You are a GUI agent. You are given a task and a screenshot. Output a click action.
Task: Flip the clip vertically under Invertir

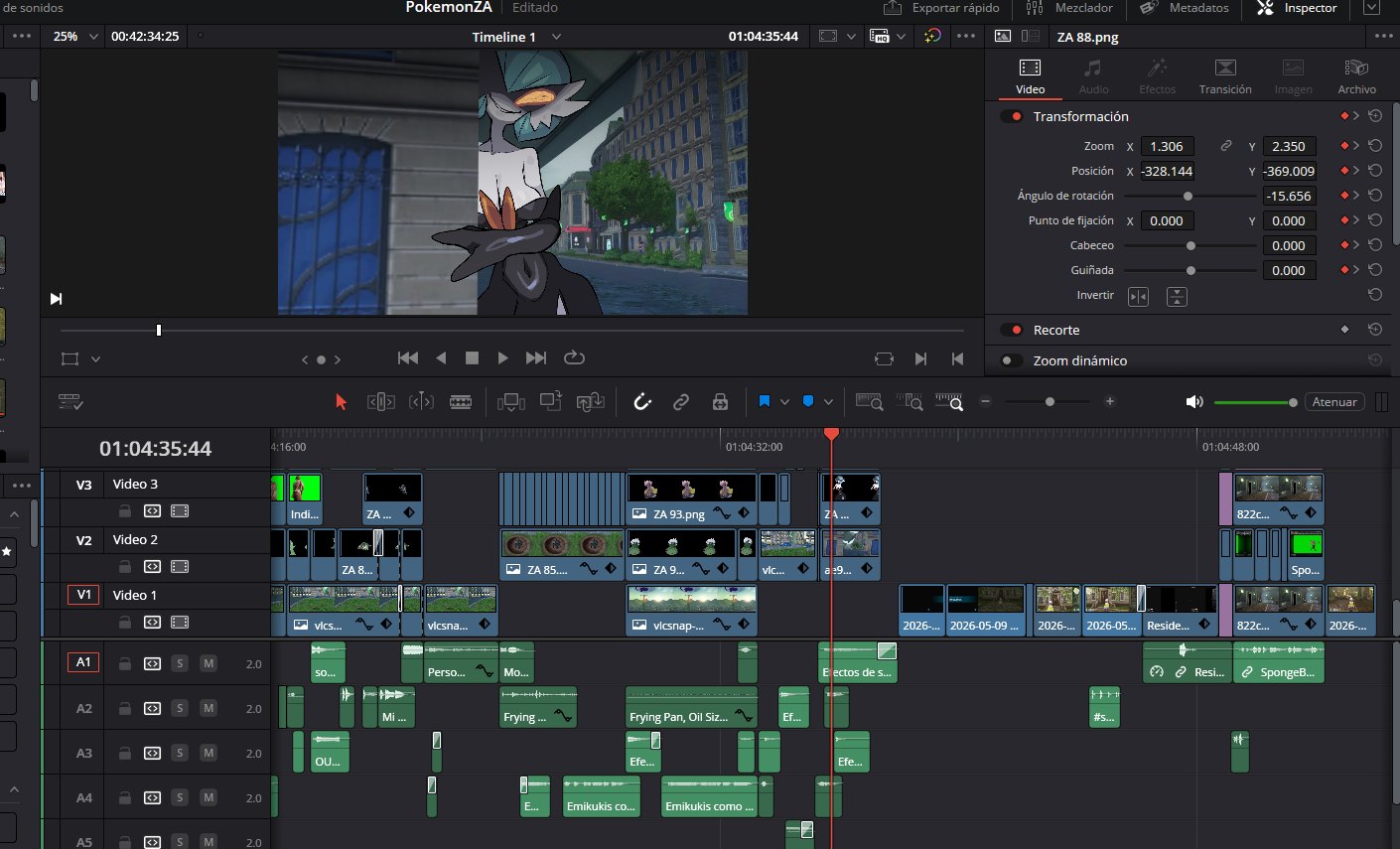click(x=1177, y=296)
